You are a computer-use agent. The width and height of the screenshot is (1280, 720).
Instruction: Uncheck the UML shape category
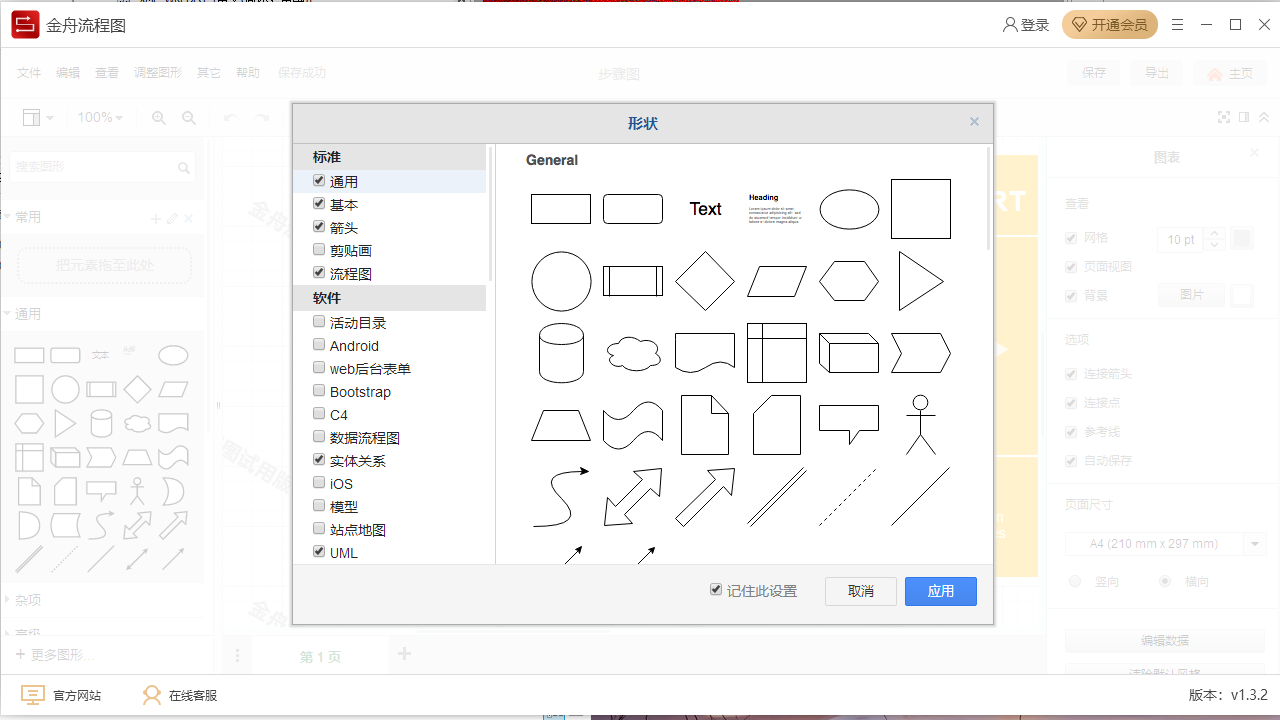click(x=318, y=551)
